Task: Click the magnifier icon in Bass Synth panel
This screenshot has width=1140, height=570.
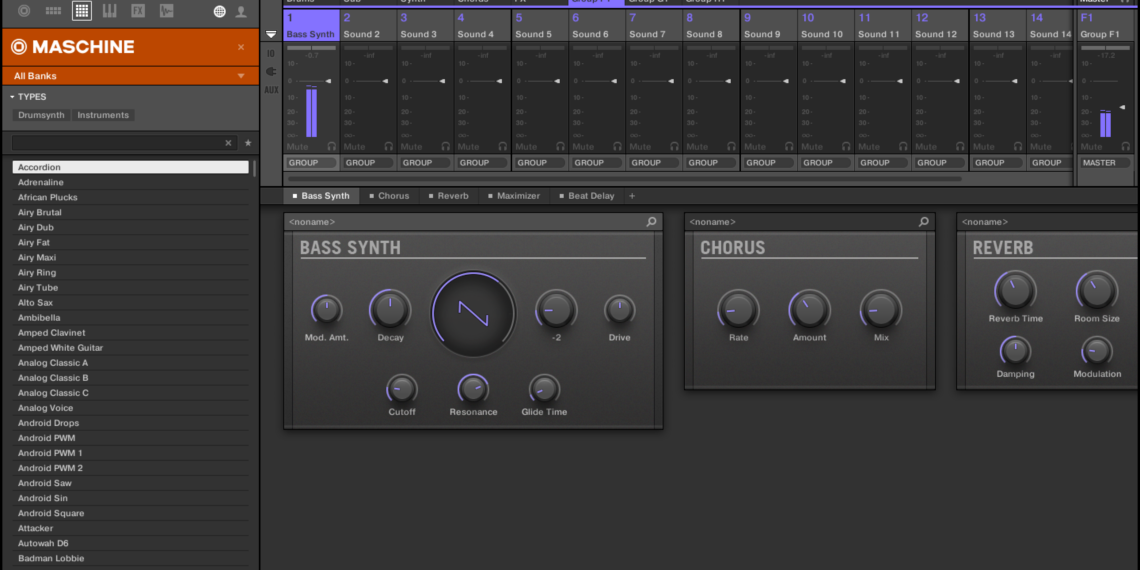Action: point(652,222)
